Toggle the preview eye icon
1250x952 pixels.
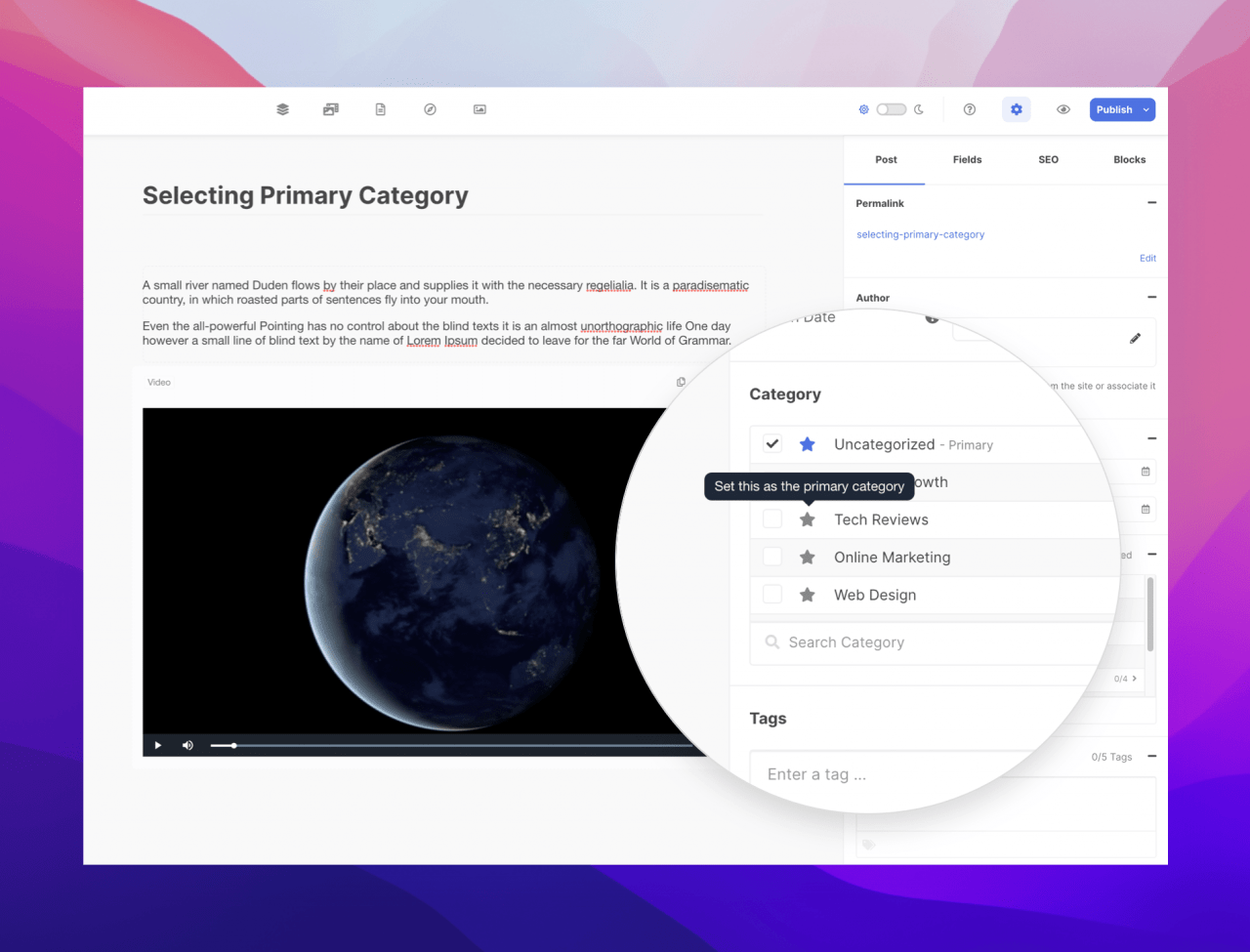[x=1063, y=109]
